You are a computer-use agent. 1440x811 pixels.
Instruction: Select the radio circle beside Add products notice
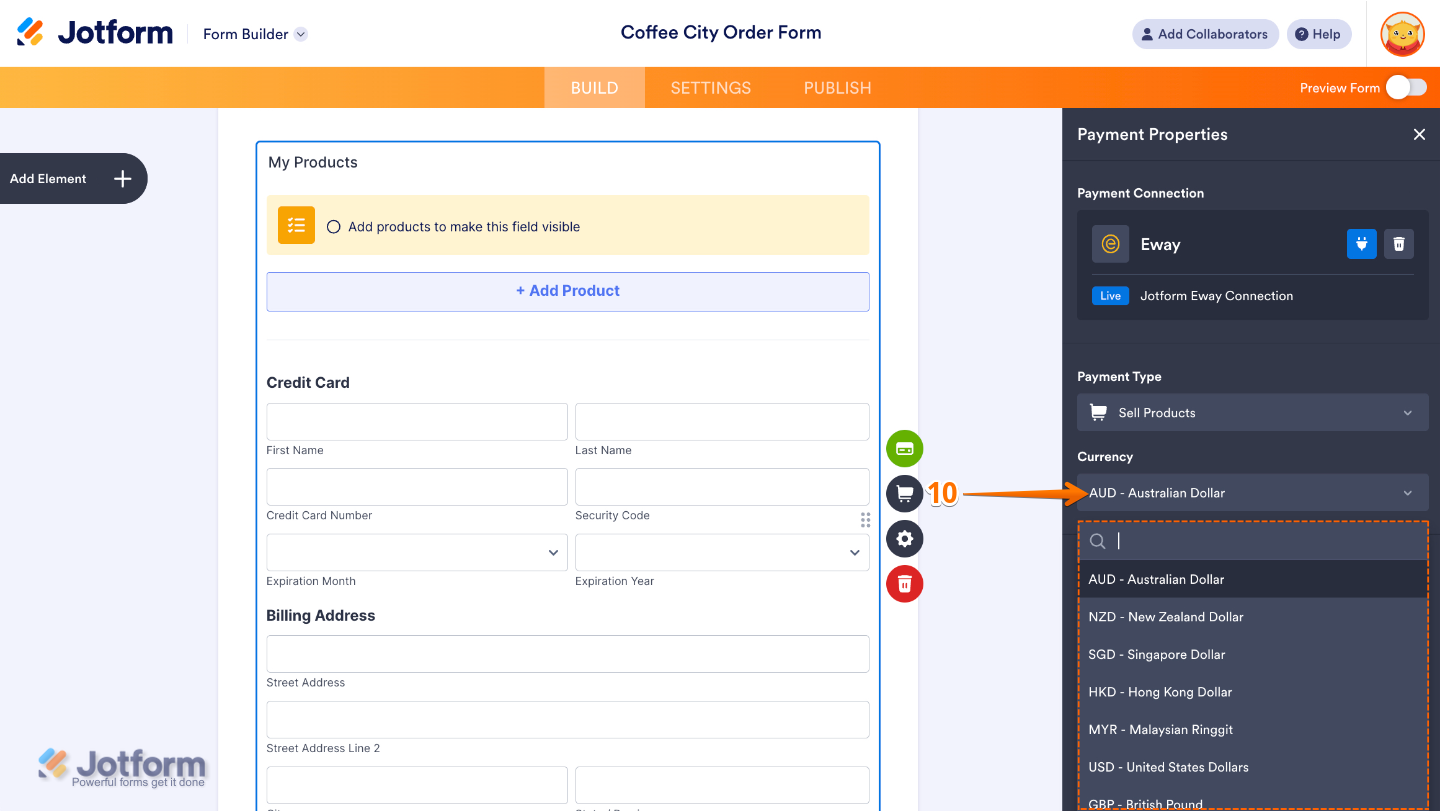coord(334,227)
